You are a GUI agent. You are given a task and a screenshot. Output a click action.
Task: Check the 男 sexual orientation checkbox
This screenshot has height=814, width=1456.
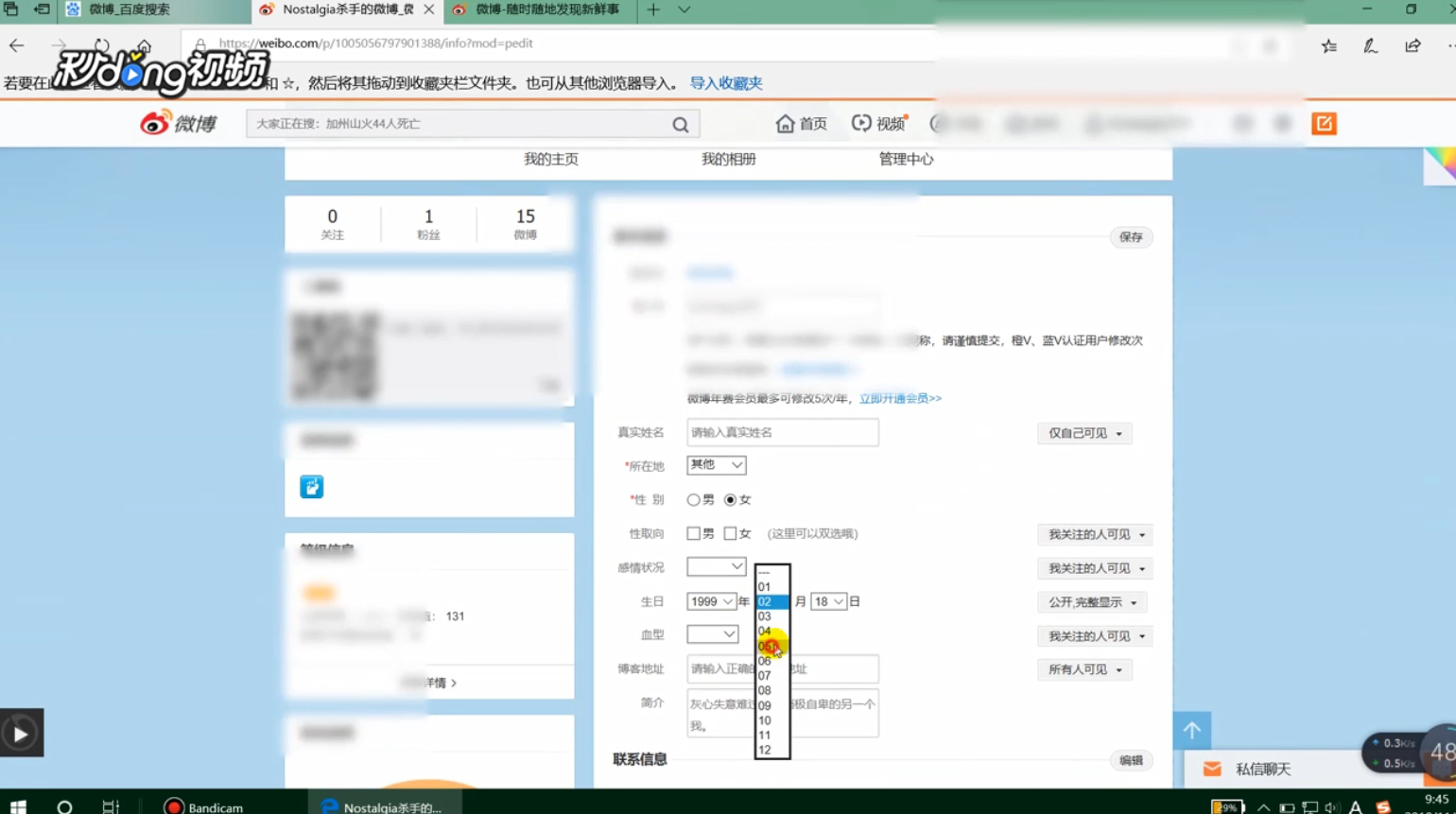[x=692, y=533]
